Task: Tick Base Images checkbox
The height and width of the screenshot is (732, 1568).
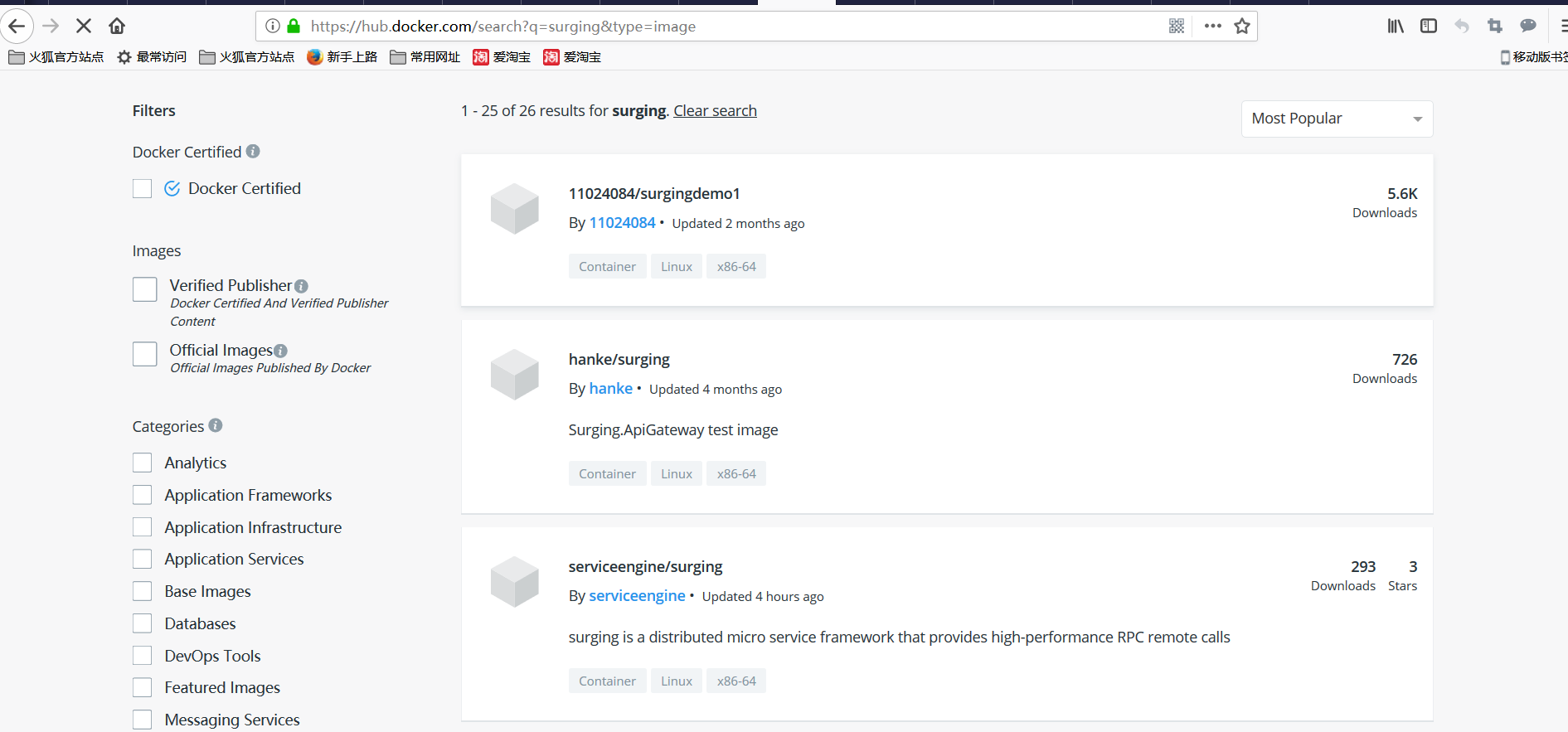Action: coord(143,591)
